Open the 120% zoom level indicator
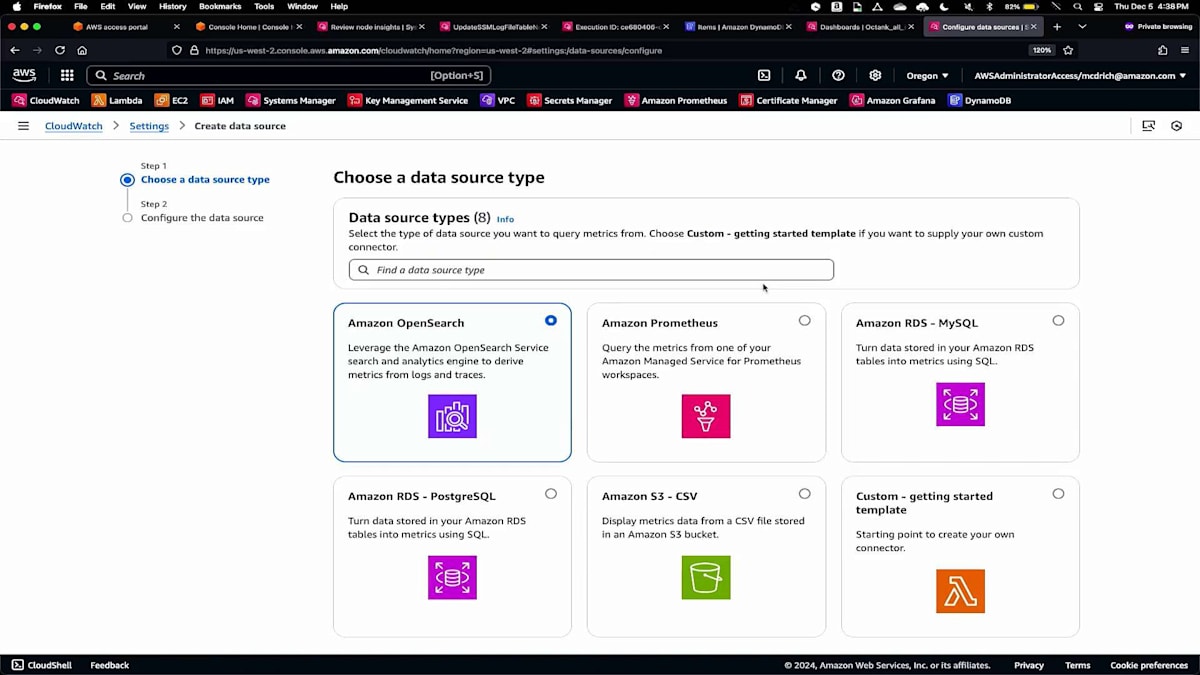 [1041, 50]
